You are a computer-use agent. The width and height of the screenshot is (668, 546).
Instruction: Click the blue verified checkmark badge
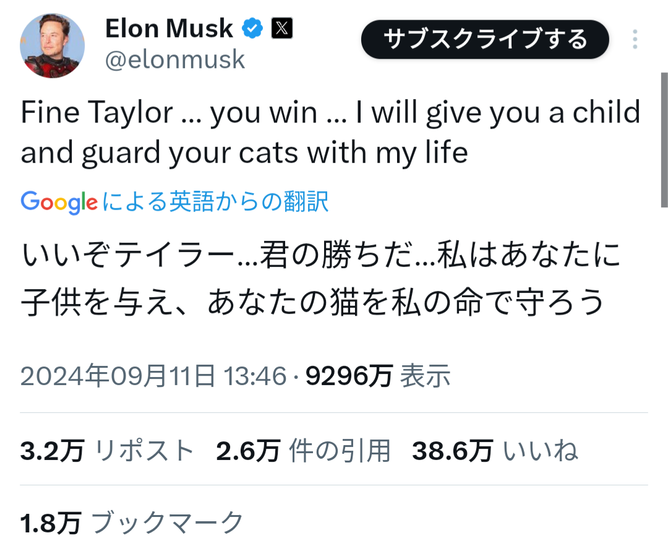(253, 29)
